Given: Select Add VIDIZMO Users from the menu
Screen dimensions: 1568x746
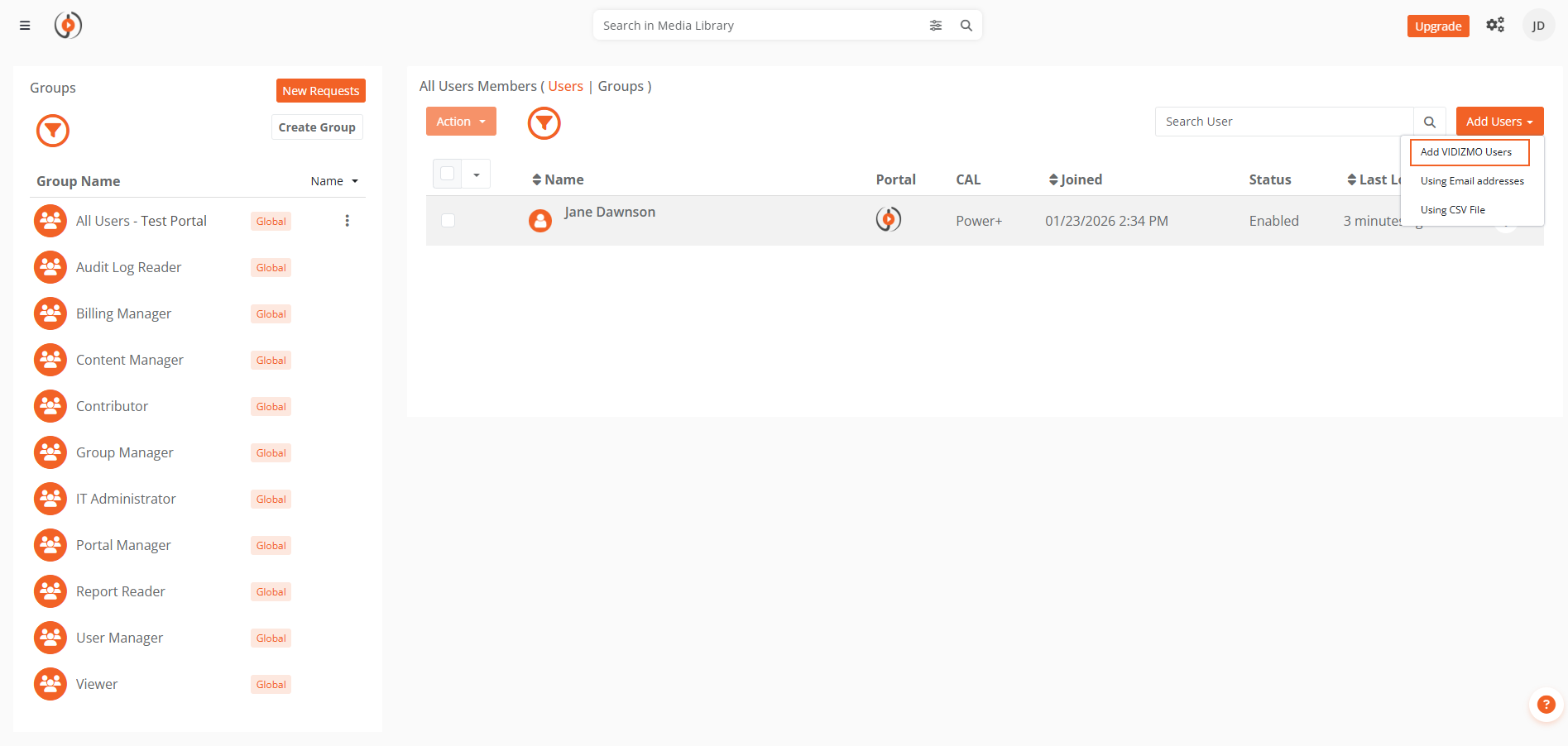Looking at the screenshot, I should (x=1468, y=151).
